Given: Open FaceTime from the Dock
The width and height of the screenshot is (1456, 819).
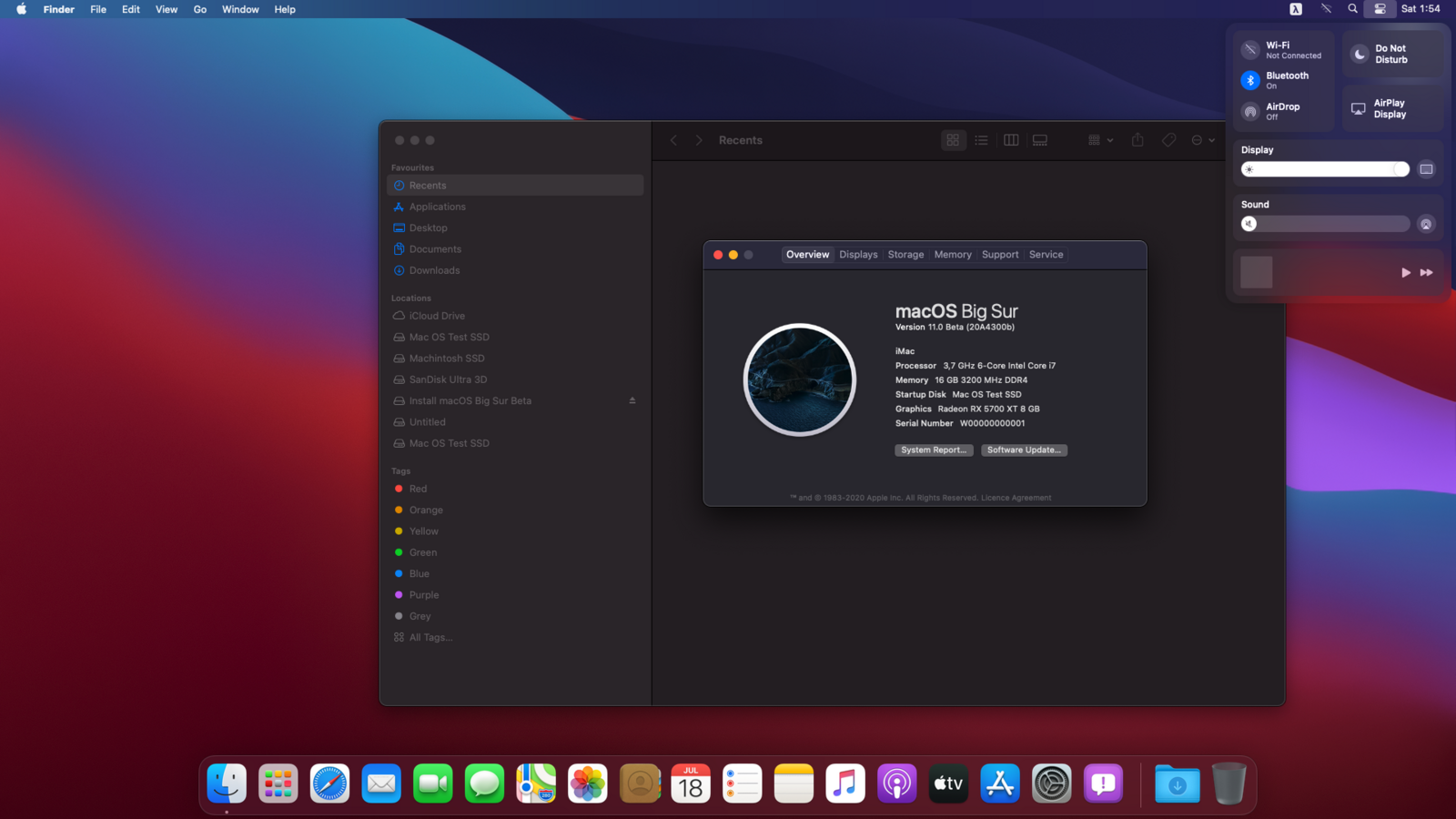Looking at the screenshot, I should click(433, 784).
